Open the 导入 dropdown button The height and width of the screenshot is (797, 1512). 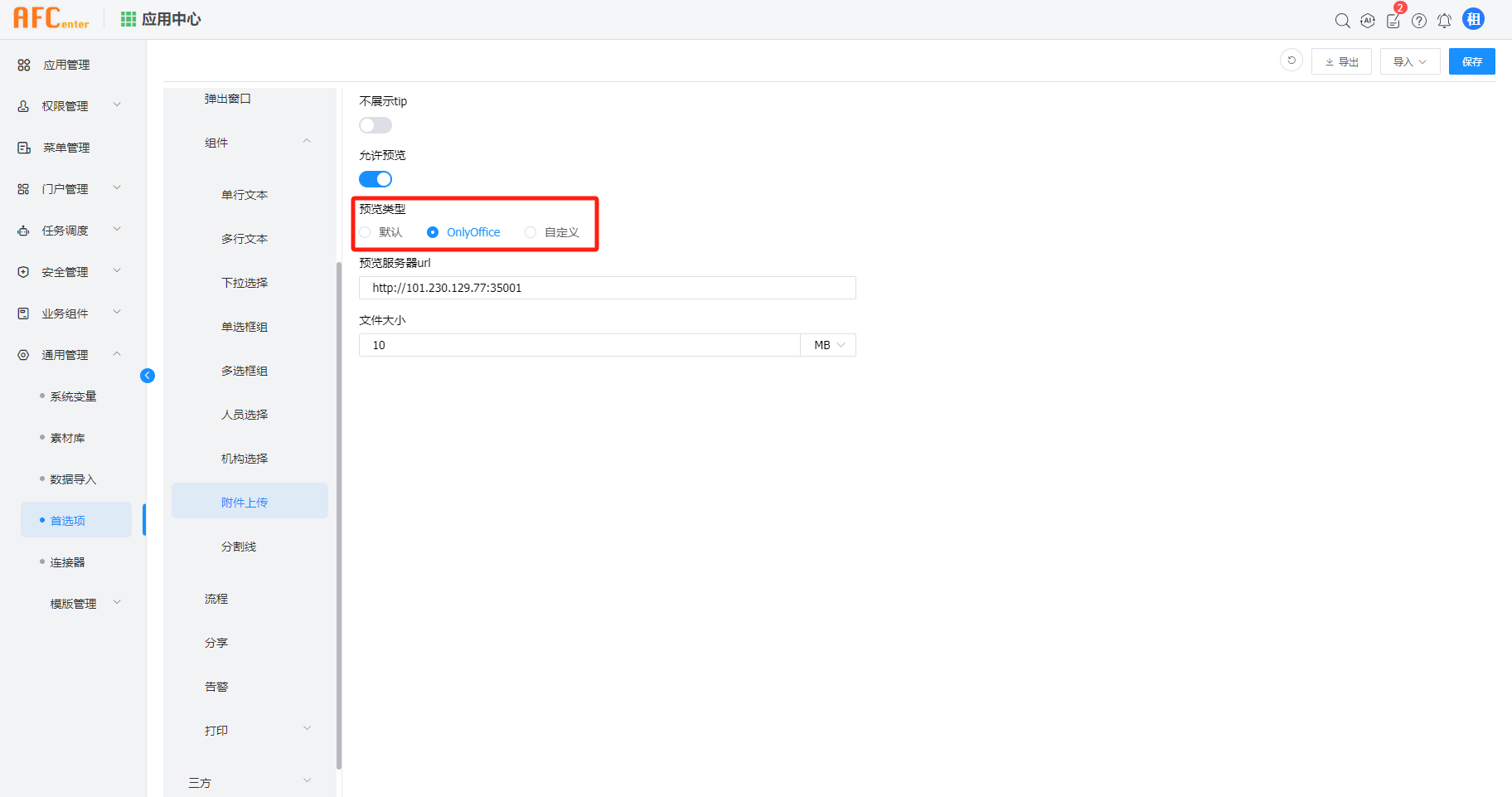click(x=1409, y=61)
